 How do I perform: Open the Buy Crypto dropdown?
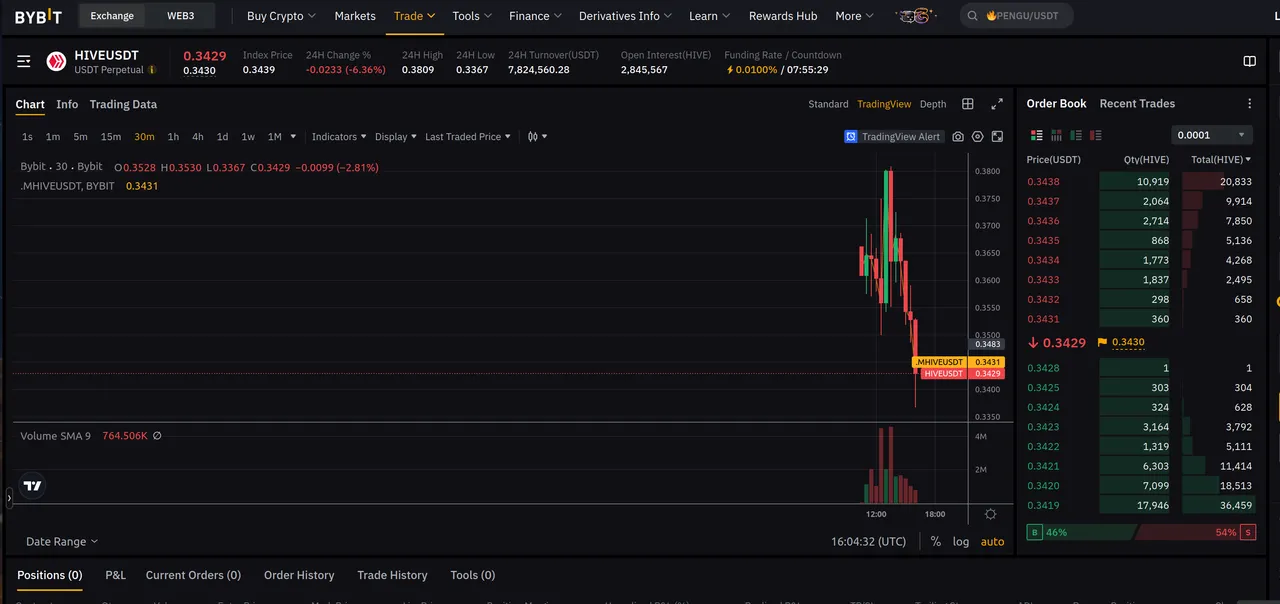(281, 16)
